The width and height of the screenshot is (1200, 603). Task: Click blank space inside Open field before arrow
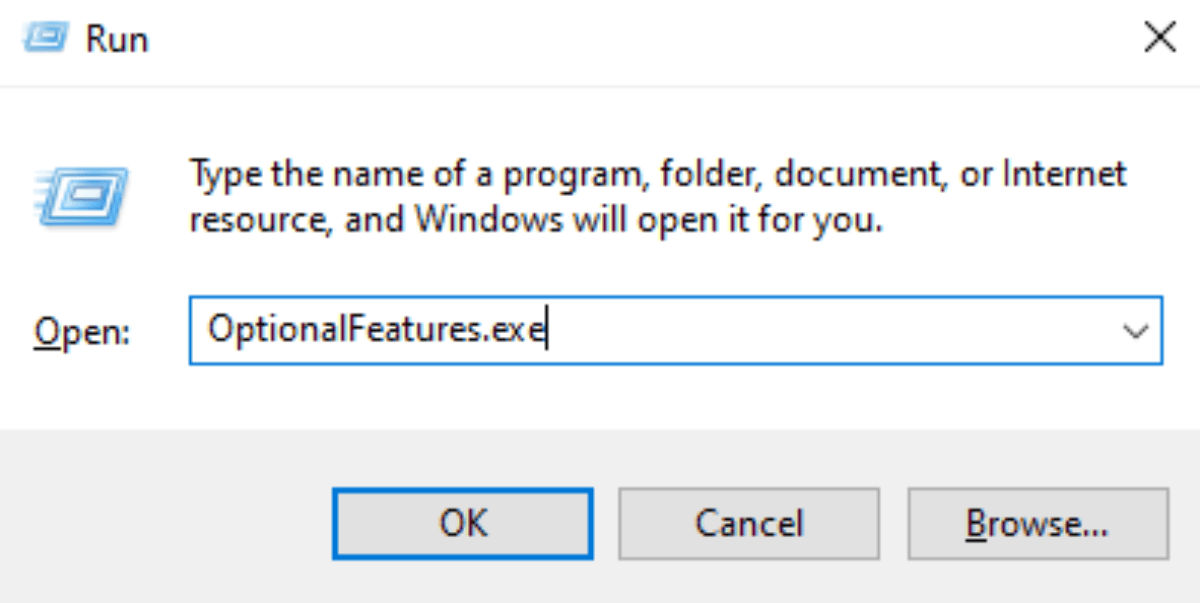click(x=850, y=330)
